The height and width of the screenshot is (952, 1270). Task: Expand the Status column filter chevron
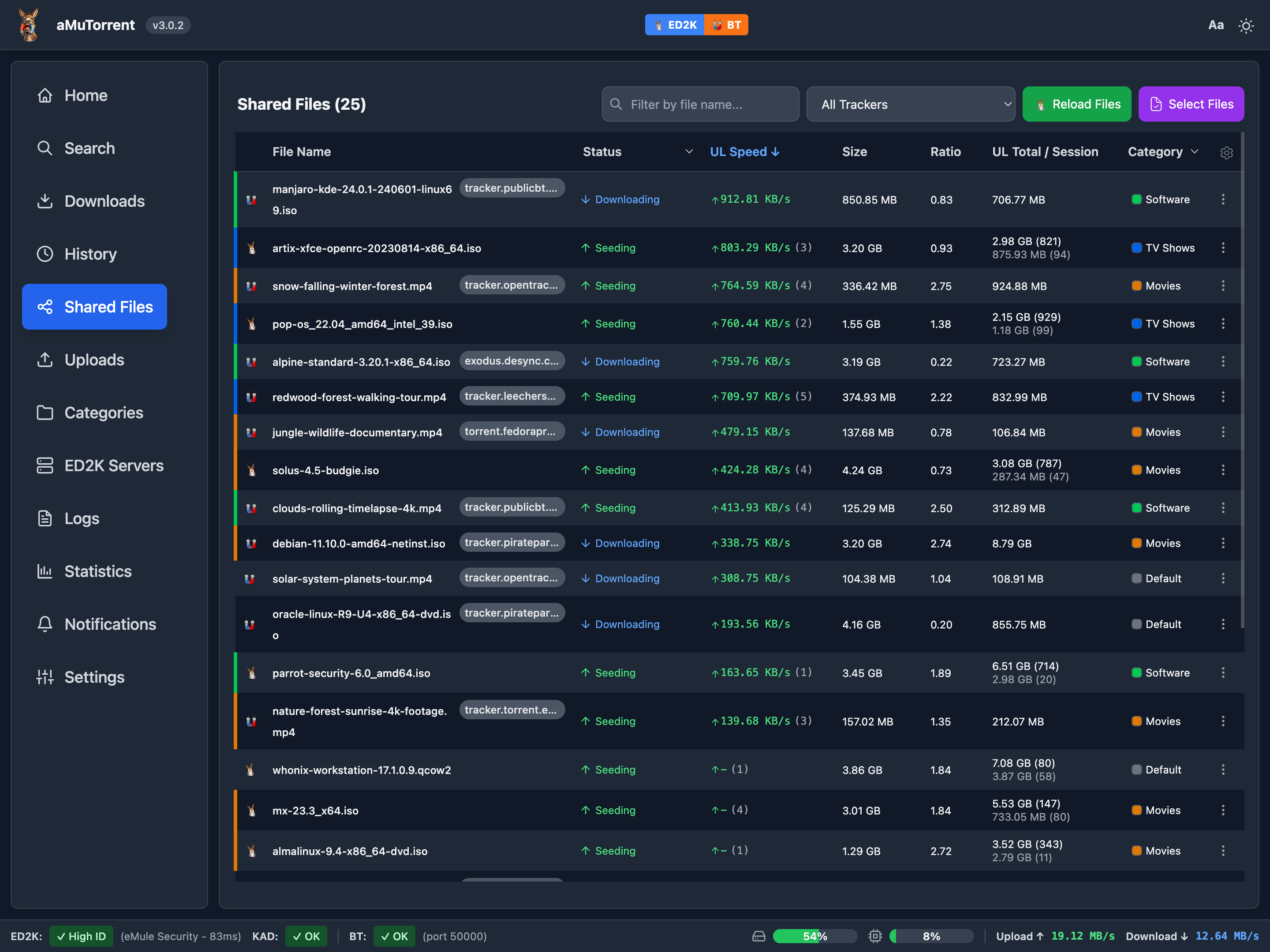coord(689,152)
